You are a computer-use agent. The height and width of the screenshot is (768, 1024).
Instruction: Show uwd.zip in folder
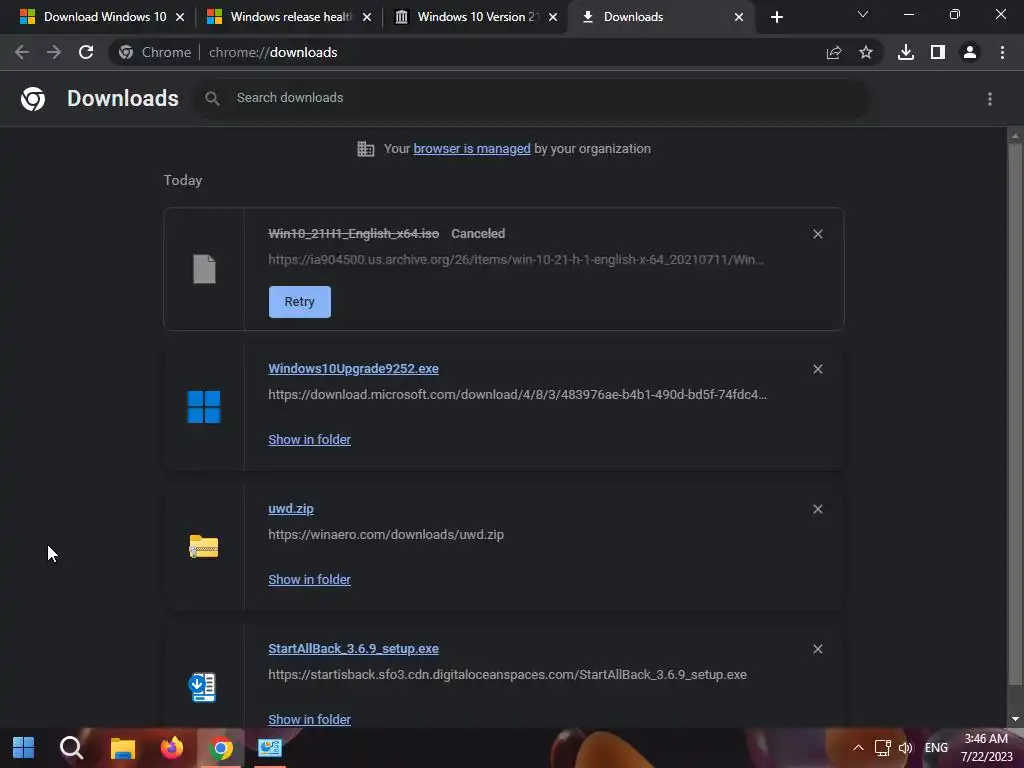point(310,579)
